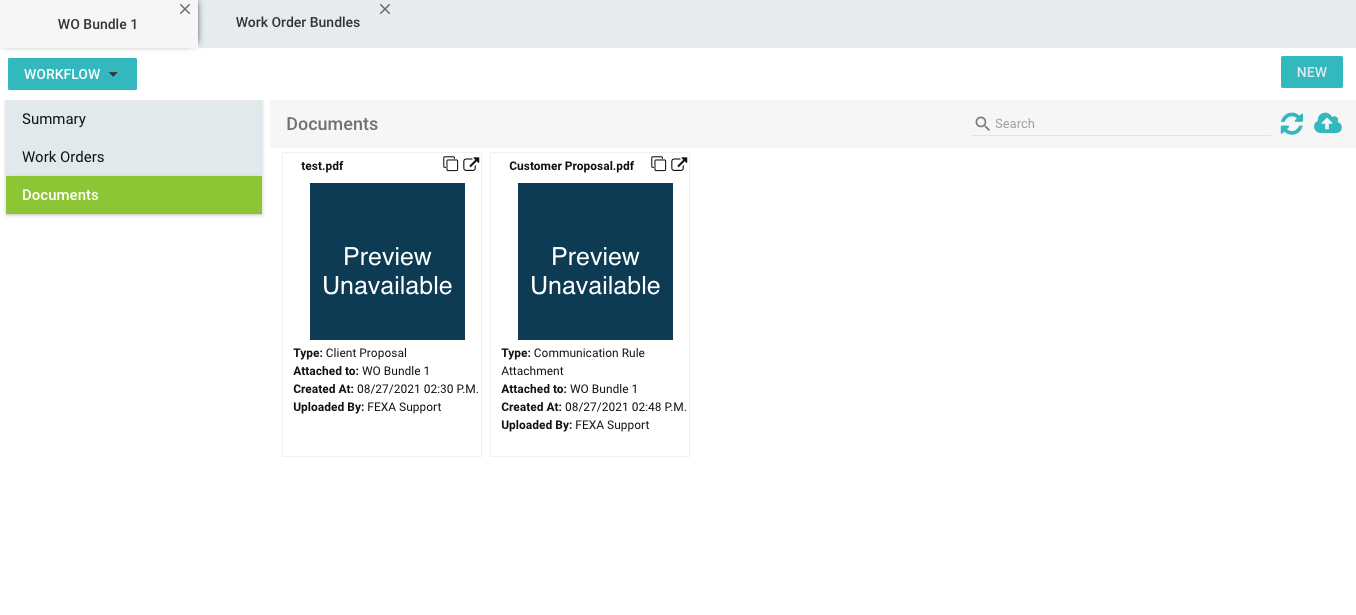This screenshot has width=1356, height=615.
Task: Copy the test.pdf document
Action: (x=450, y=164)
